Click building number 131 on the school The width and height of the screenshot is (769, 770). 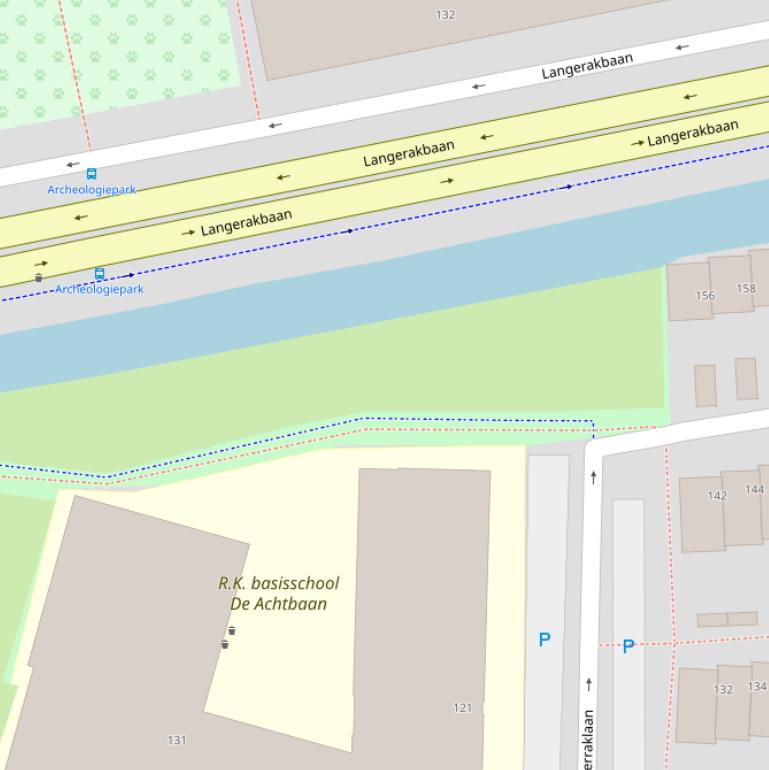177,740
